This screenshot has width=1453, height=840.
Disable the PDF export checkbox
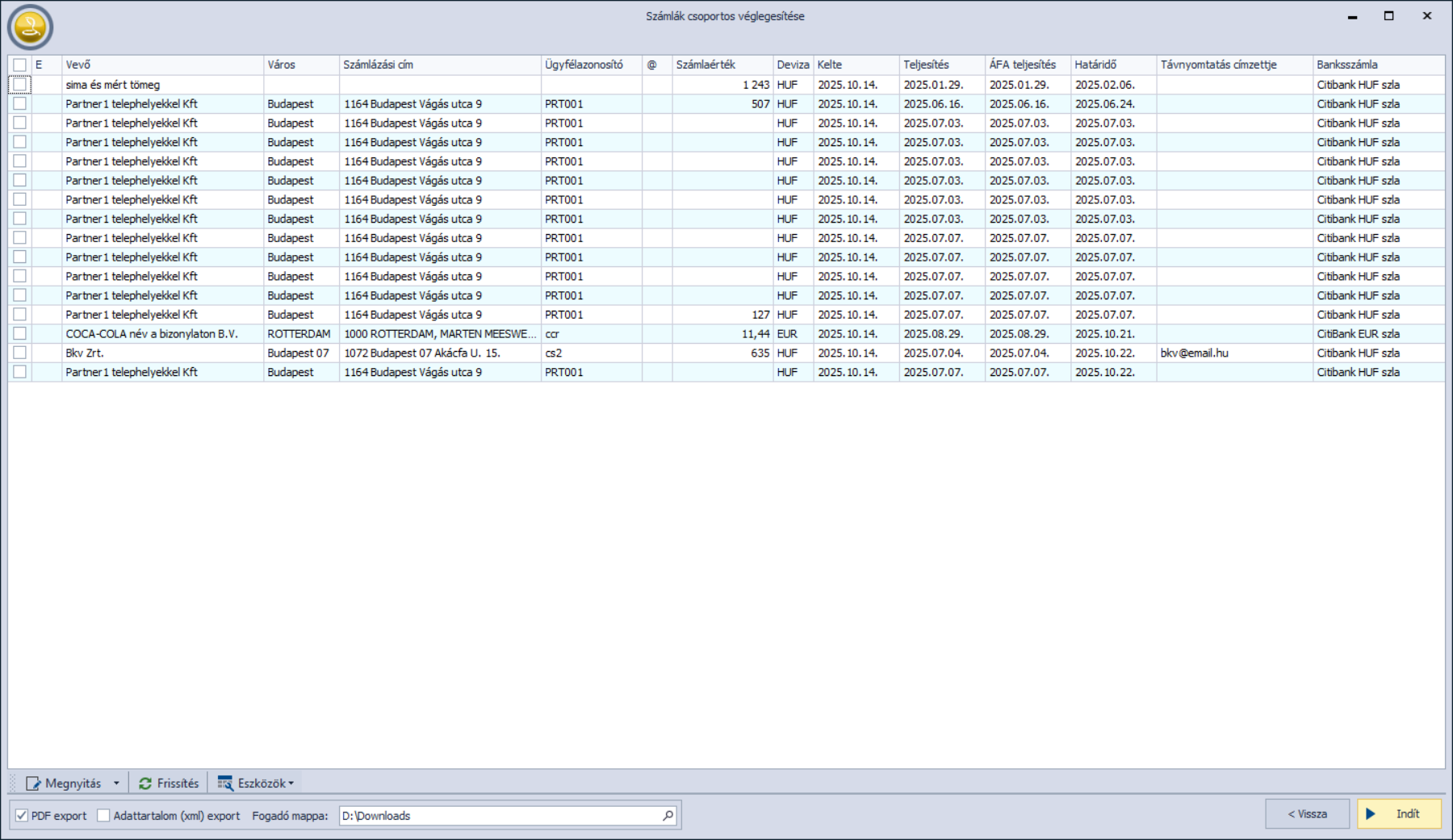pyautogui.click(x=22, y=816)
